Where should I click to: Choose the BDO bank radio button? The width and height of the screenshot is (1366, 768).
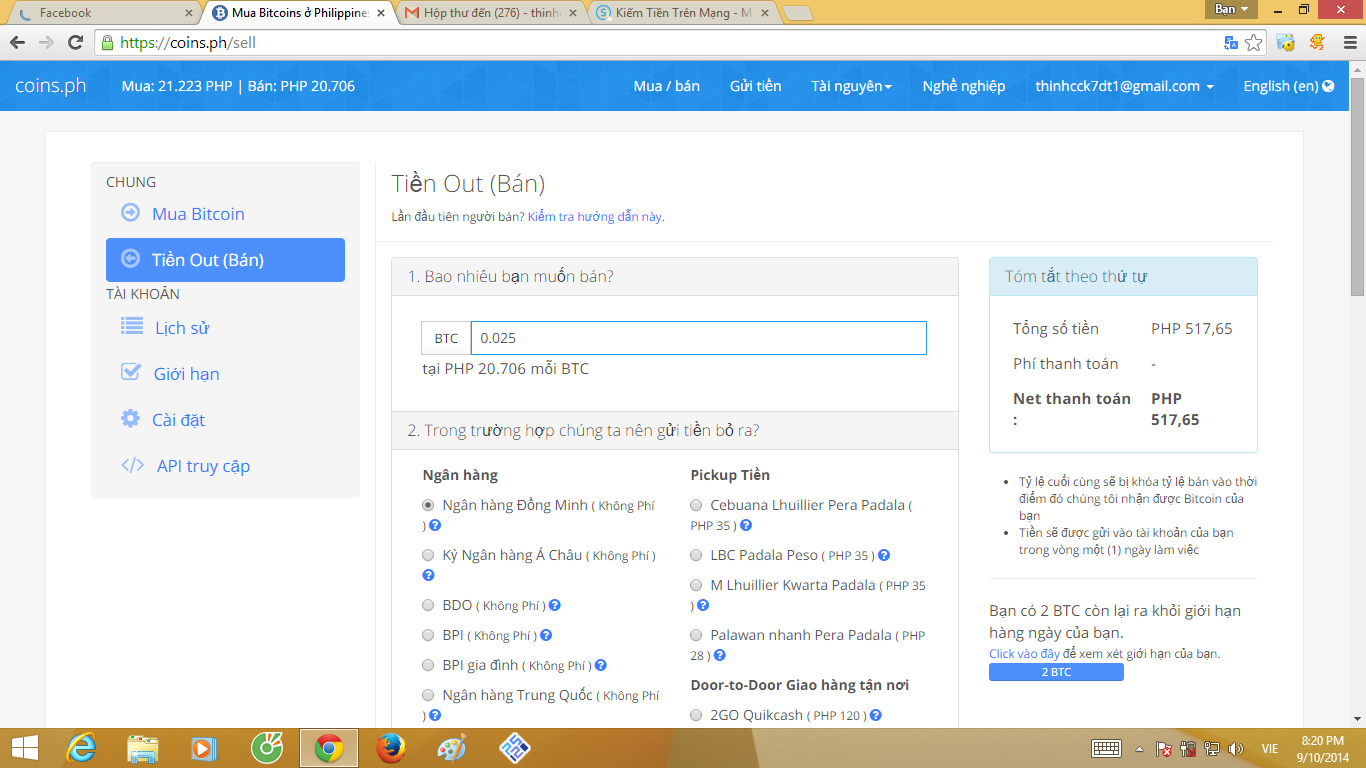click(x=429, y=605)
